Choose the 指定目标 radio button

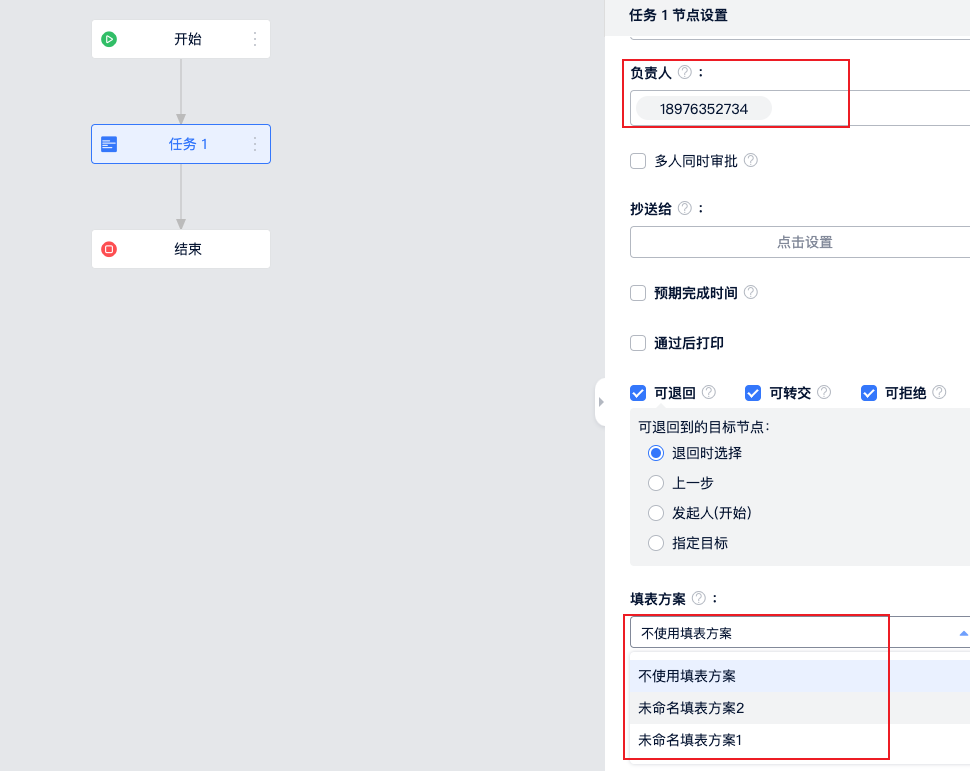click(x=656, y=543)
